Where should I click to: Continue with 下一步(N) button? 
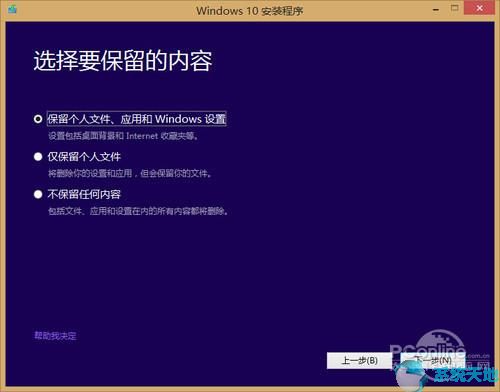(x=433, y=361)
